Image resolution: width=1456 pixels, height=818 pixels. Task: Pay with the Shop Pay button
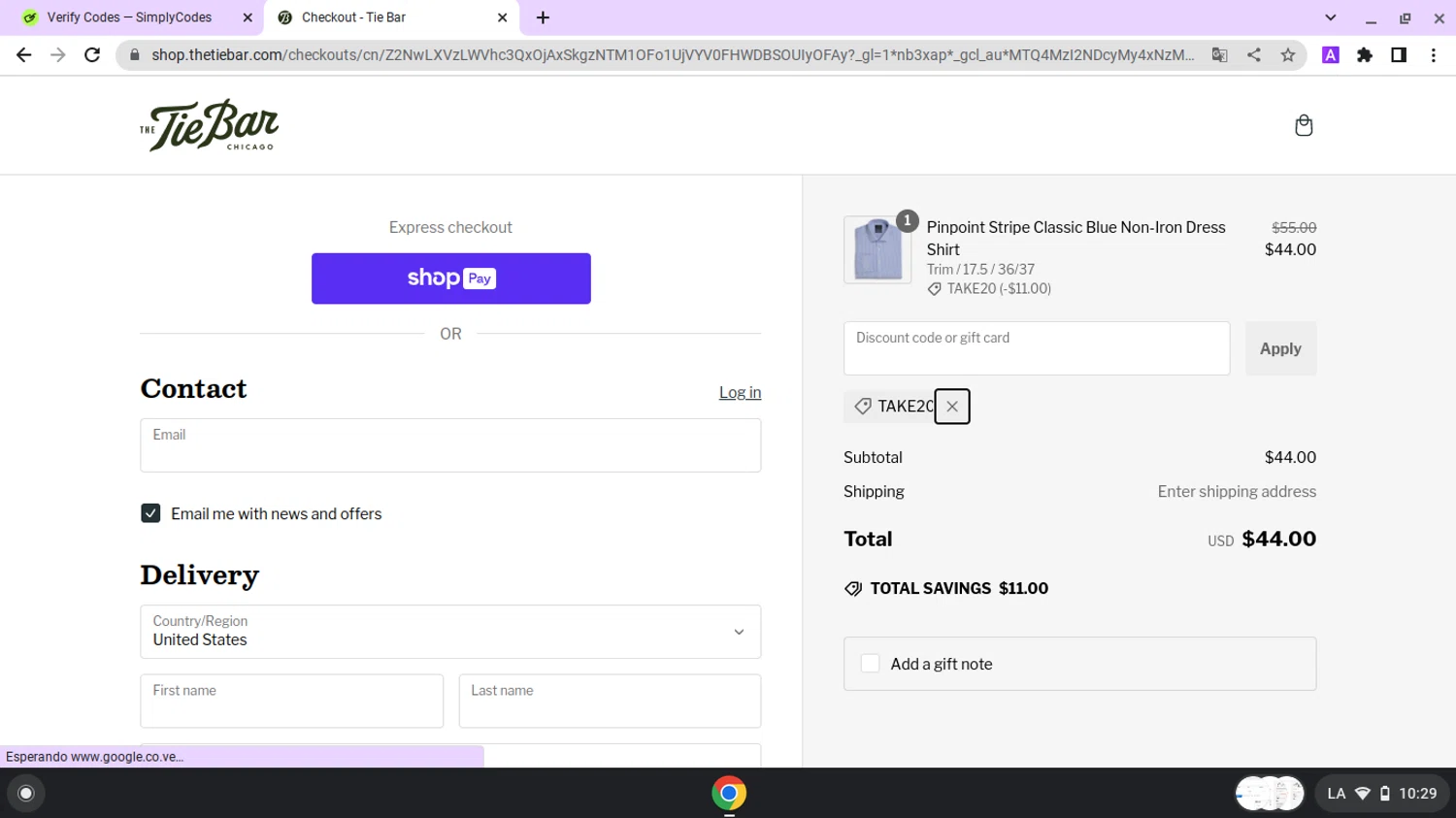pos(451,278)
